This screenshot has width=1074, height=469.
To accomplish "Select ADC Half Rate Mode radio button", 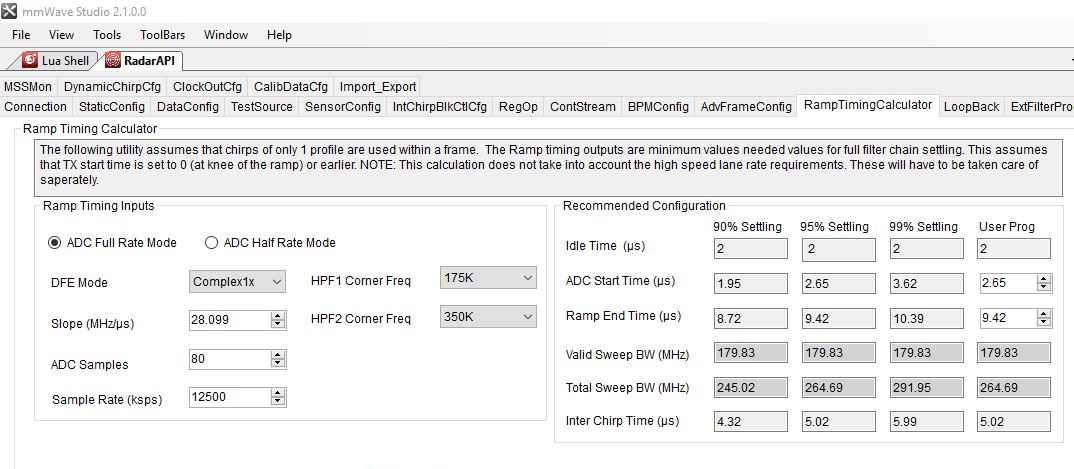I will [x=211, y=242].
